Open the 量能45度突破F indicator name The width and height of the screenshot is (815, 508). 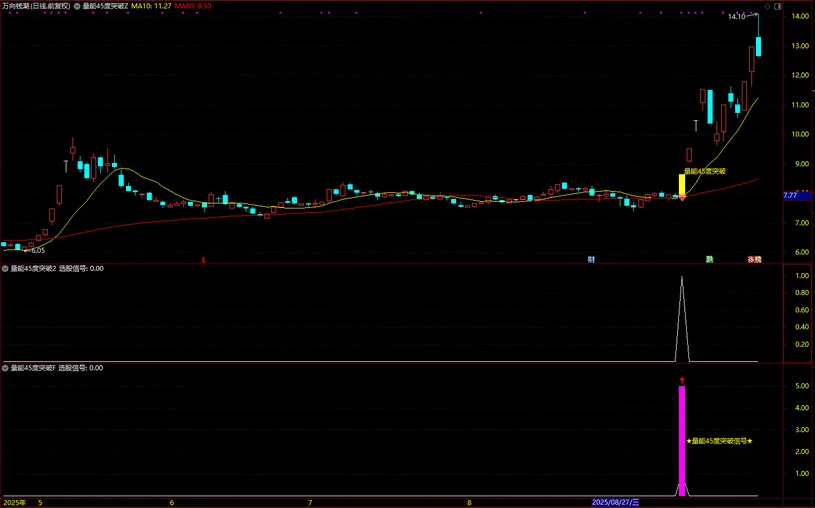[x=33, y=368]
